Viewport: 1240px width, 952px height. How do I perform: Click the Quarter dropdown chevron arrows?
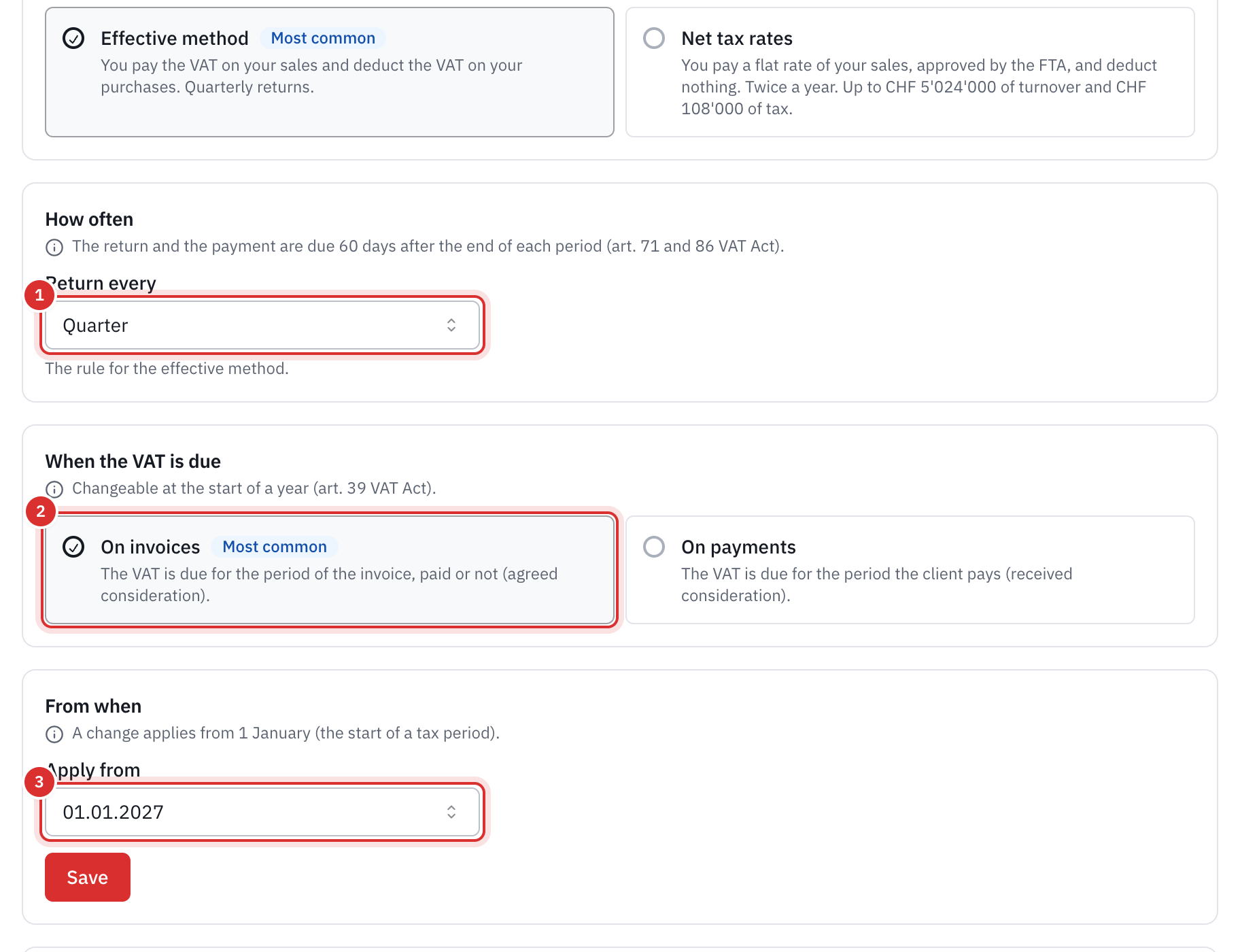click(451, 325)
